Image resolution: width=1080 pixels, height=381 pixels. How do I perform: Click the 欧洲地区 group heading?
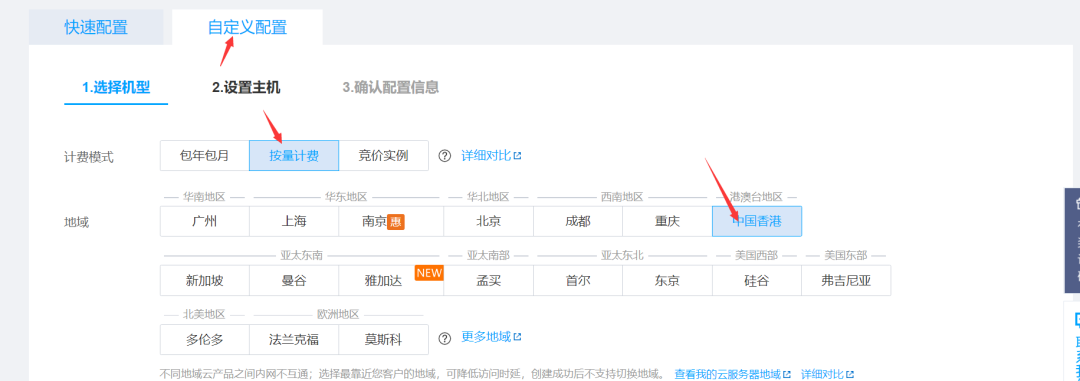pos(338,315)
